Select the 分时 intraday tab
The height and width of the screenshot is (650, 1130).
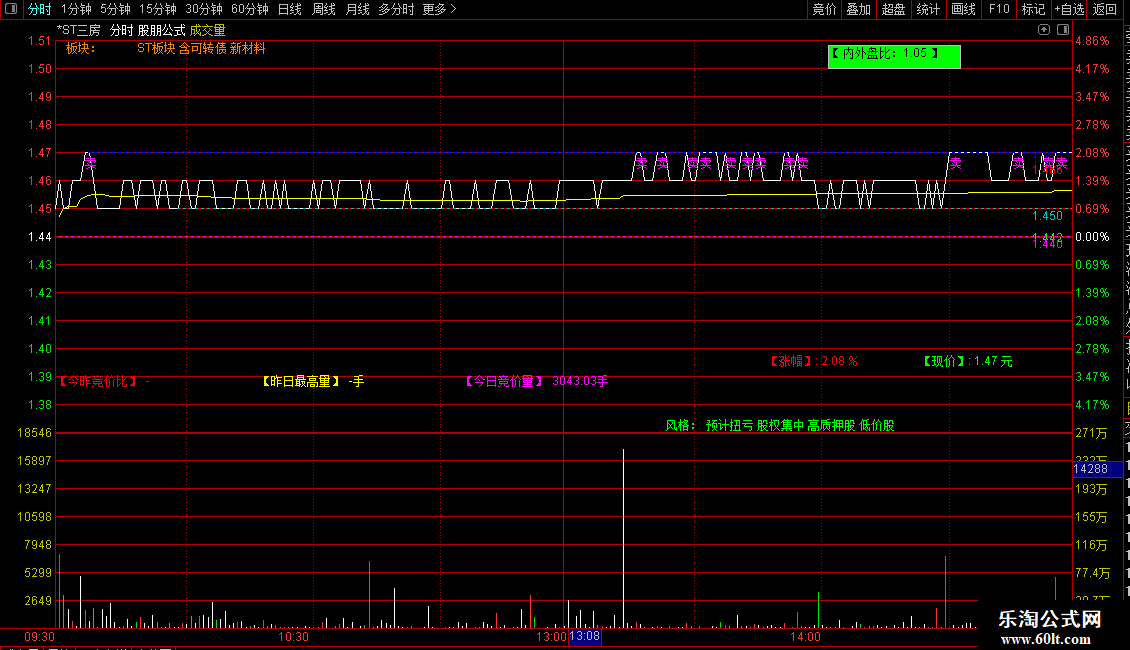coord(40,9)
